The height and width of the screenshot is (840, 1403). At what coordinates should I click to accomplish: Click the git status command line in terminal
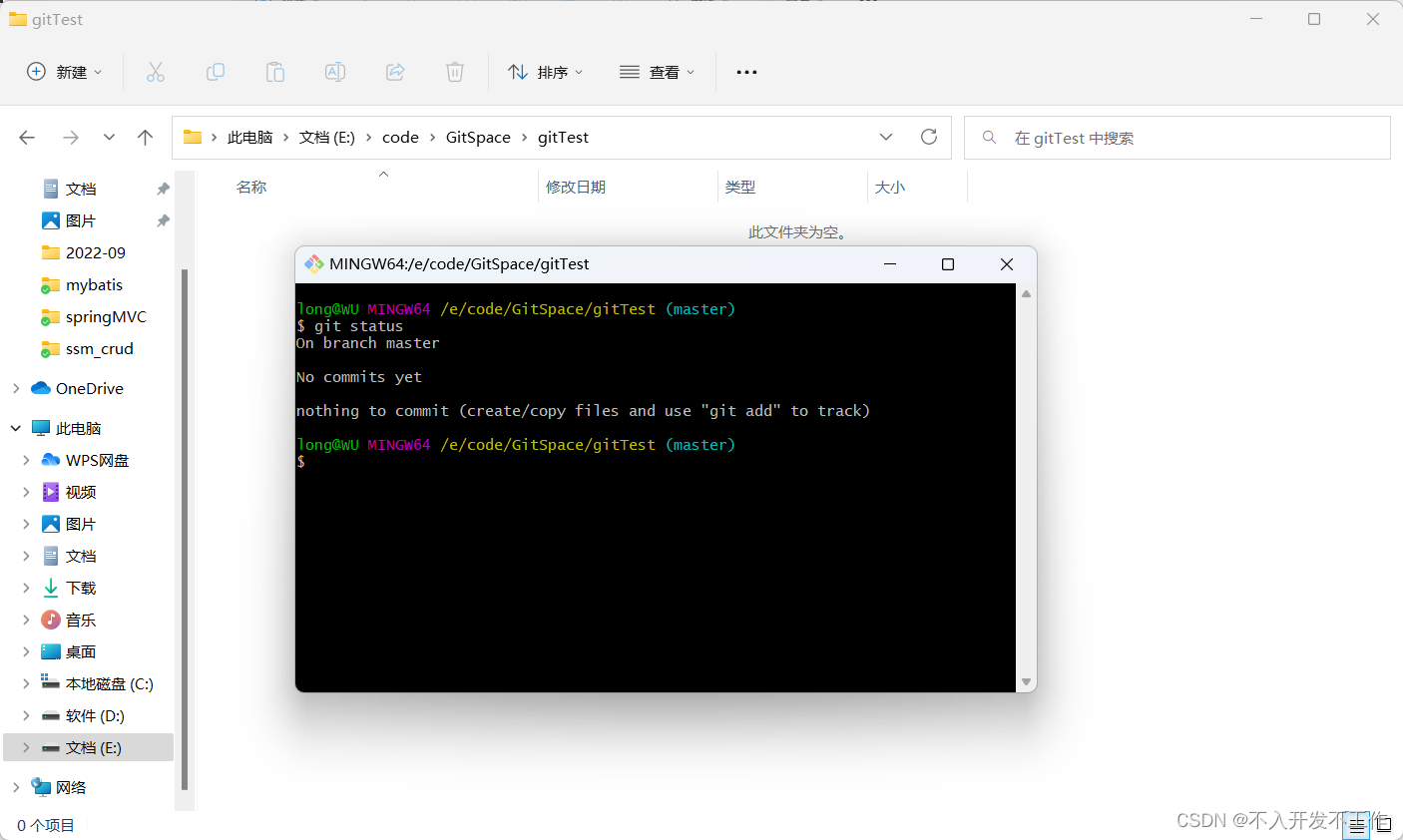pos(350,326)
